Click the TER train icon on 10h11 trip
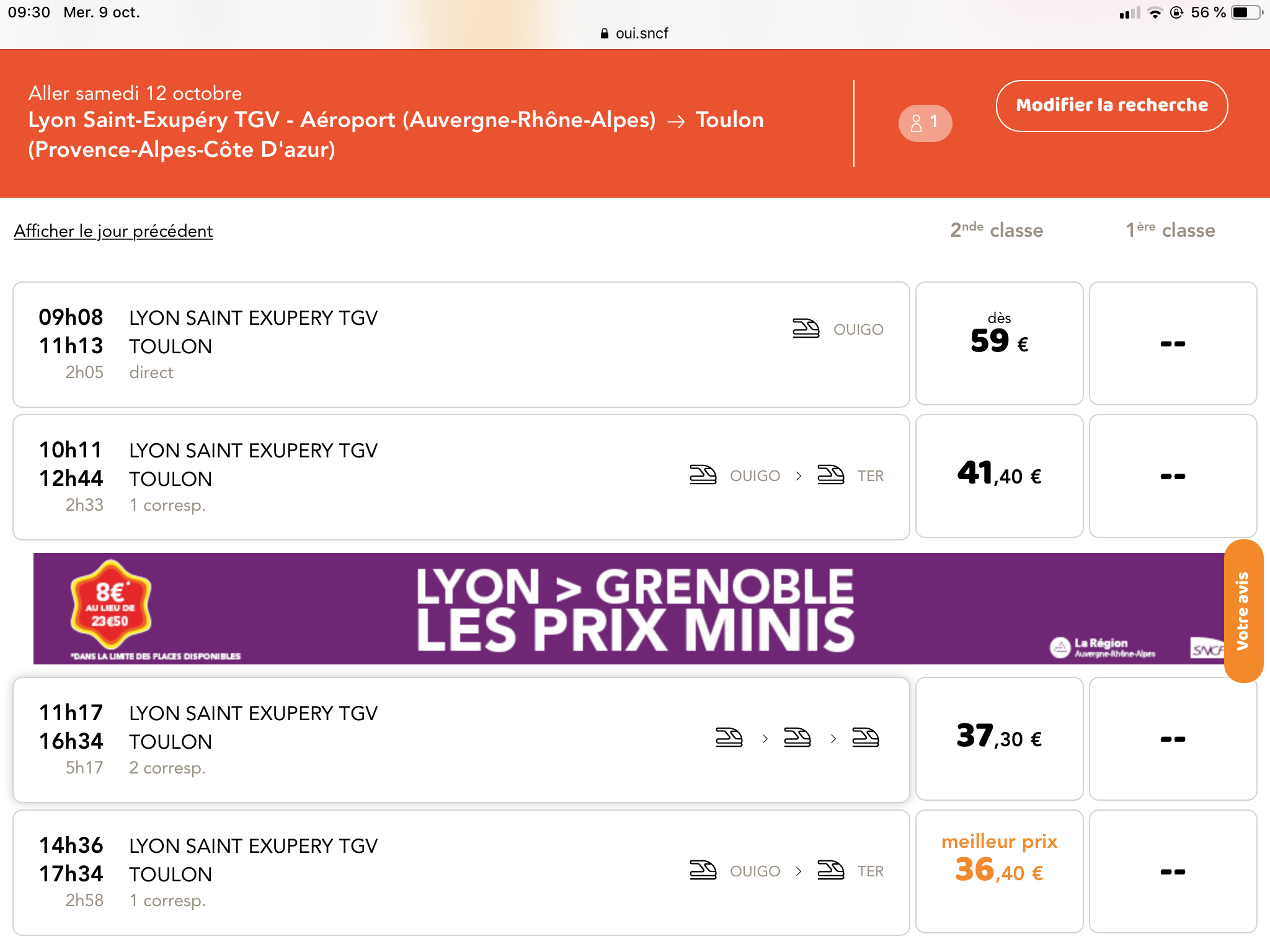This screenshot has width=1270, height=952. pyautogui.click(x=830, y=475)
